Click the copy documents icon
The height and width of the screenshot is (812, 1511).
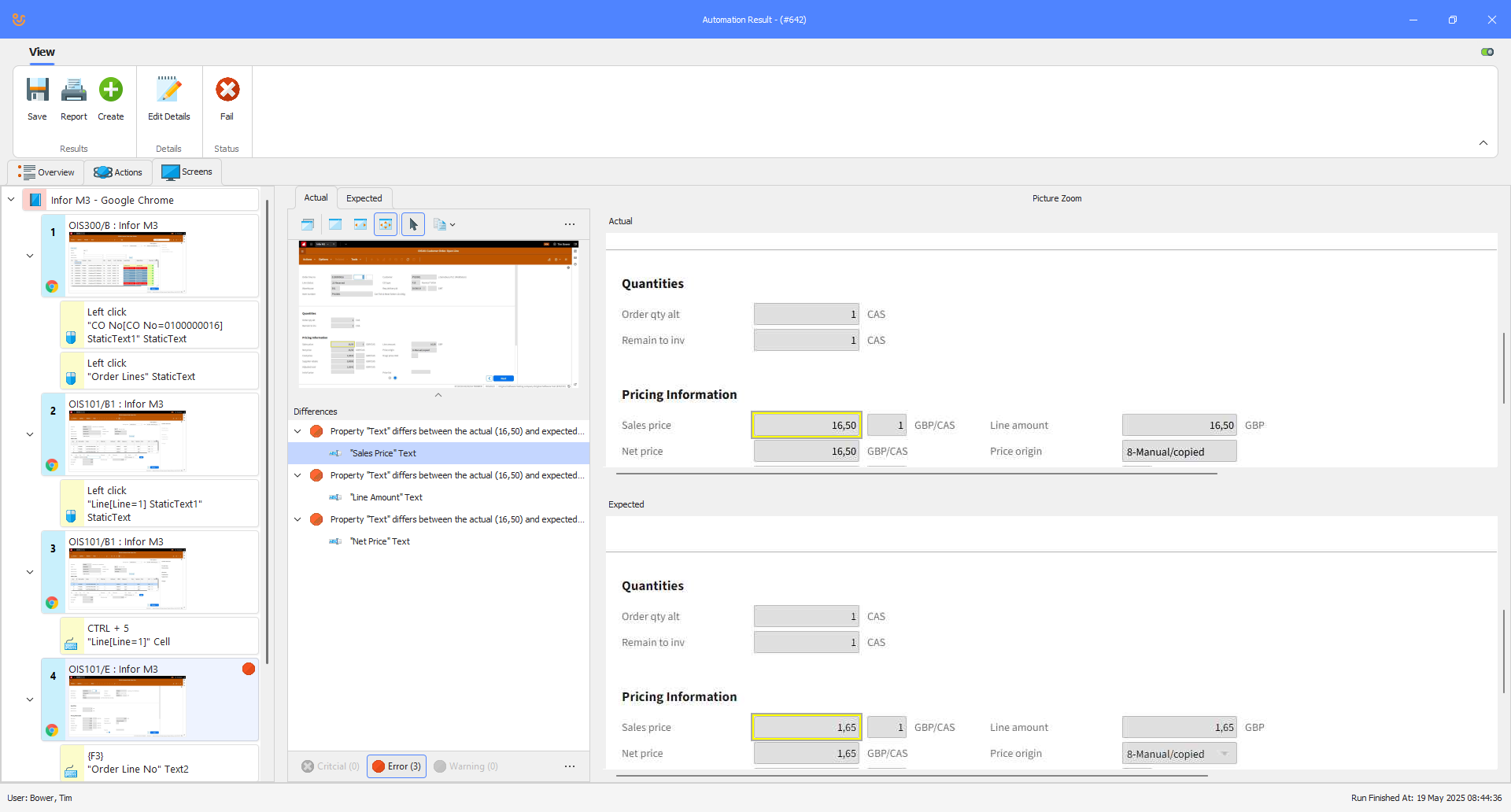pos(439,224)
